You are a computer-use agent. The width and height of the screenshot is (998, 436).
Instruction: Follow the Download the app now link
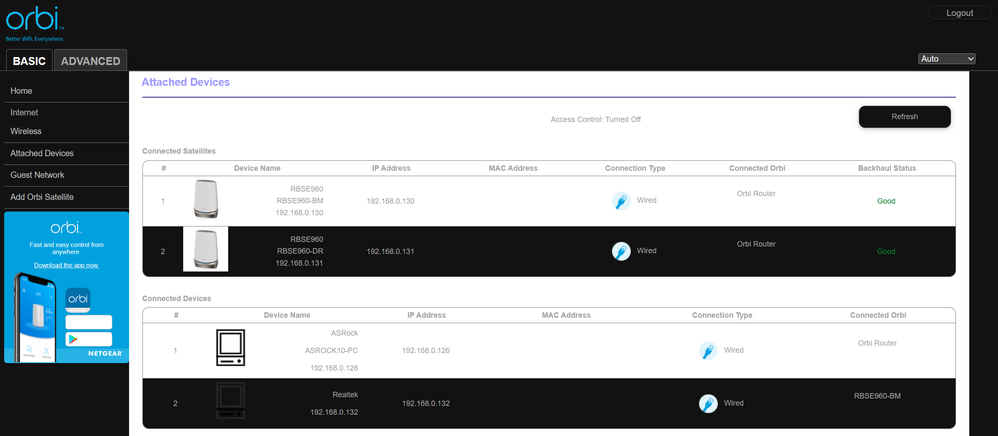pyautogui.click(x=66, y=265)
